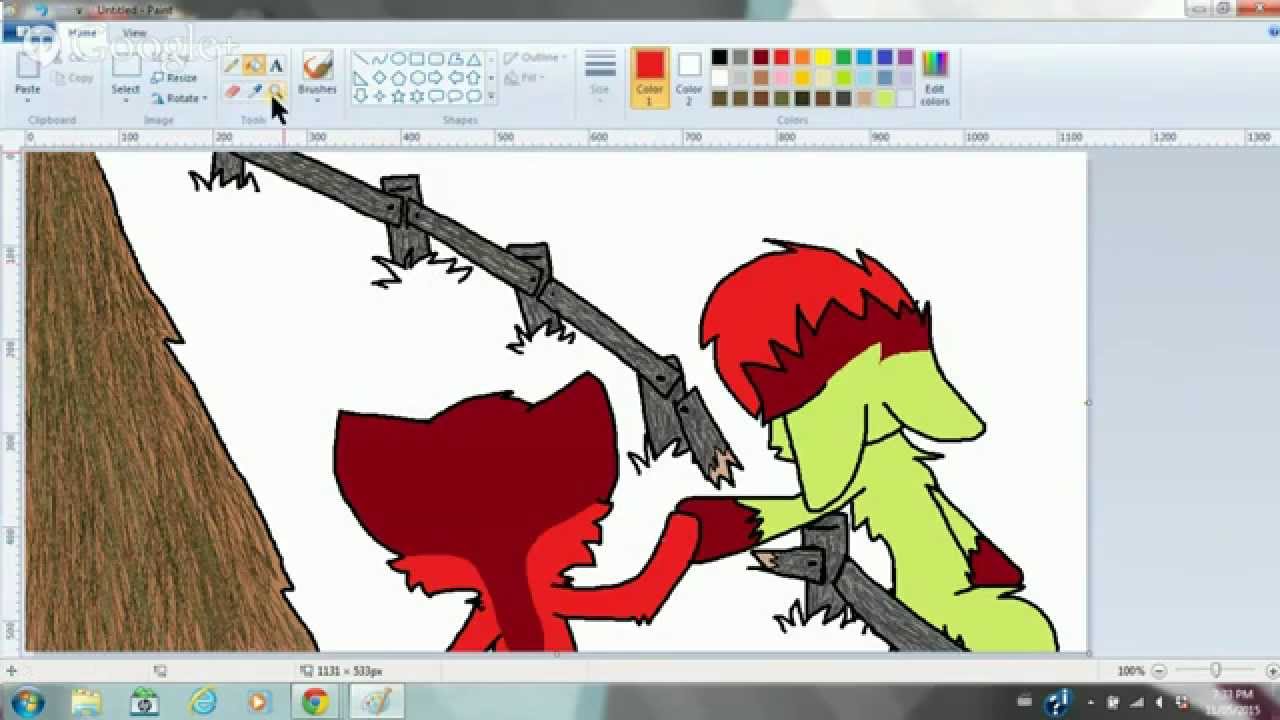Open Internet Explorer from the taskbar
The width and height of the screenshot is (1280, 720).
(203, 702)
